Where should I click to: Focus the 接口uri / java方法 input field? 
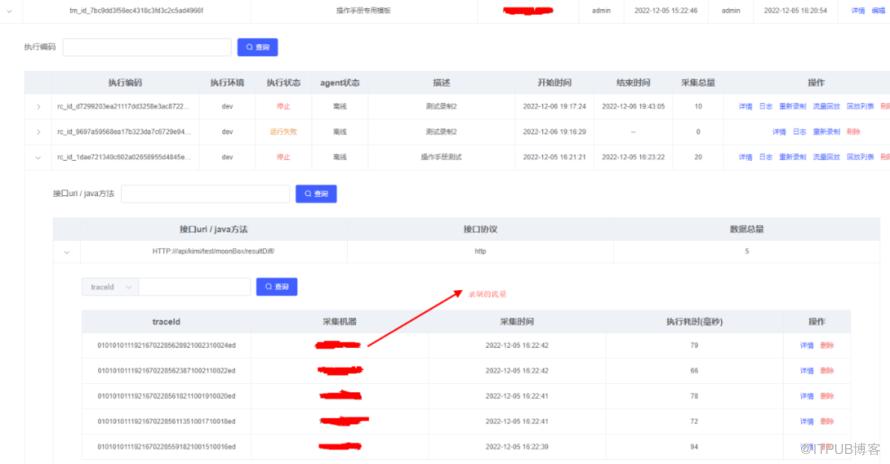tap(205, 194)
